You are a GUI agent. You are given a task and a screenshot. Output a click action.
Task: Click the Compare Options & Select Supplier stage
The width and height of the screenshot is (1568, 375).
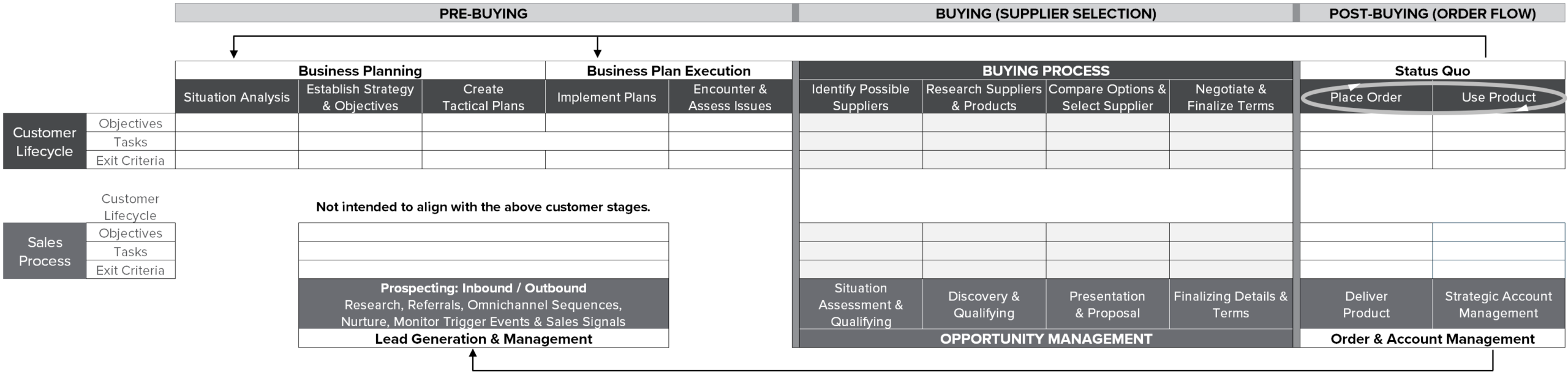1107,97
